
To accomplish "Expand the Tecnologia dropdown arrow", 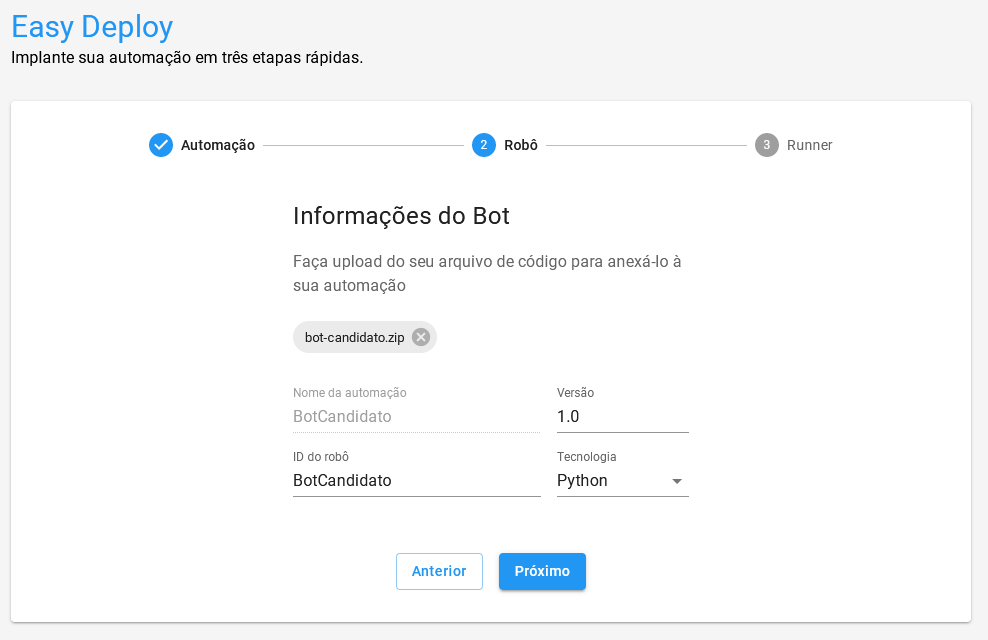I will (x=677, y=481).
